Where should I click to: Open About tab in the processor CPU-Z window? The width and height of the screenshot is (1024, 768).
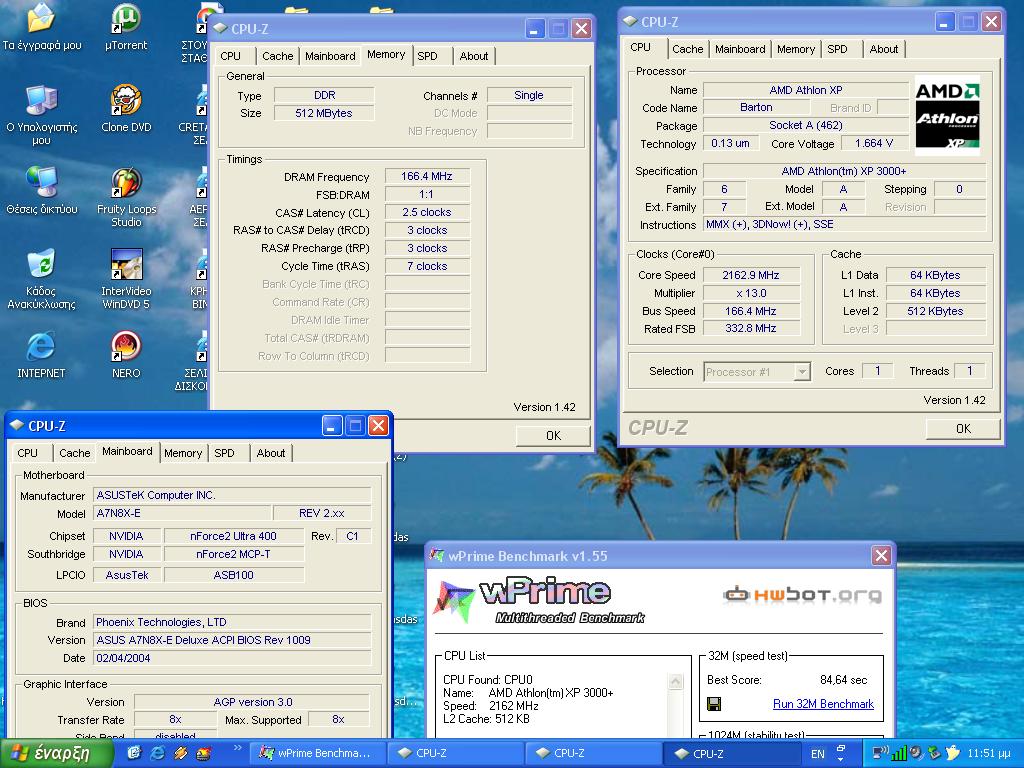pos(884,49)
